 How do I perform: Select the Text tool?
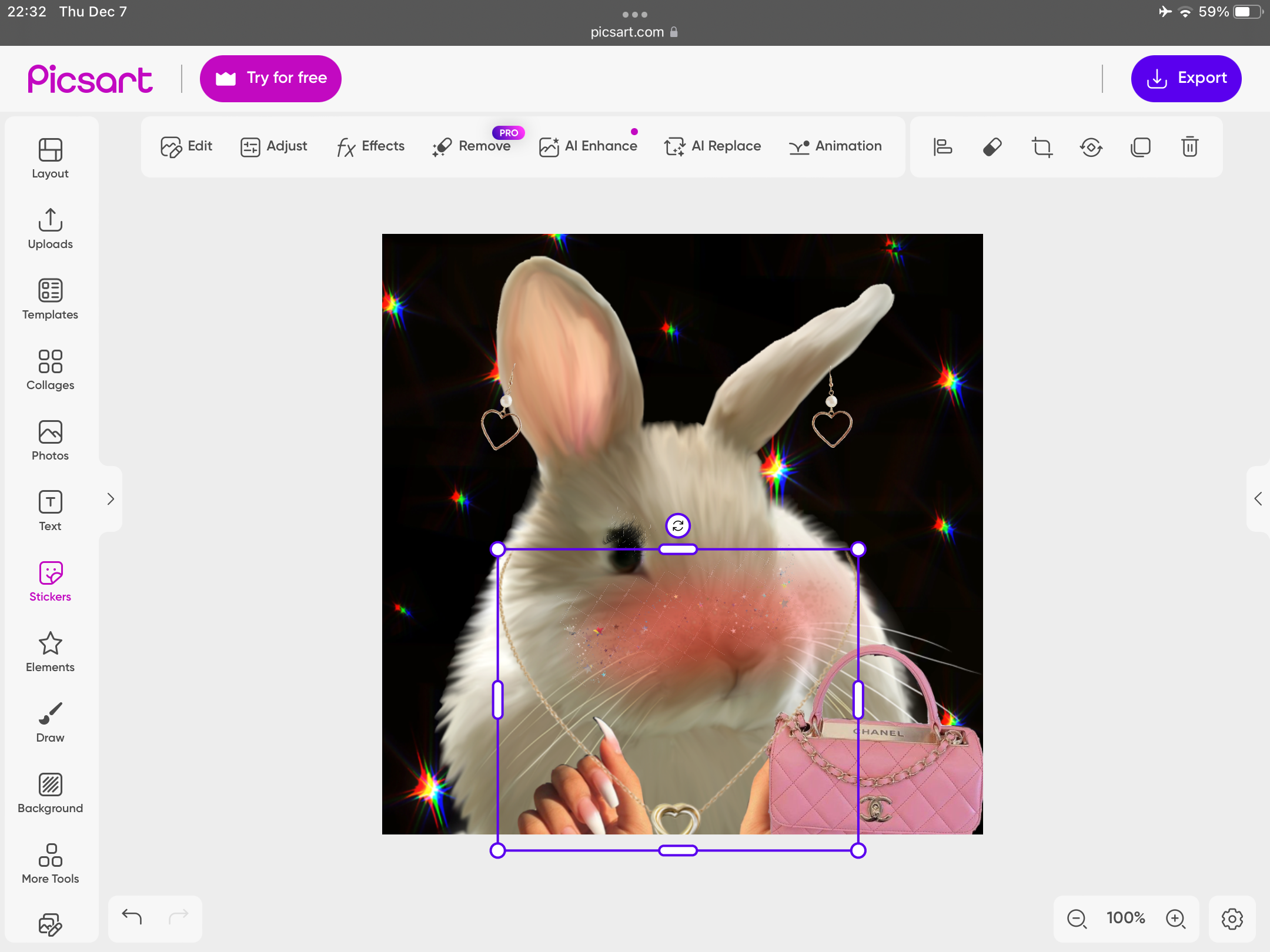[x=50, y=511]
